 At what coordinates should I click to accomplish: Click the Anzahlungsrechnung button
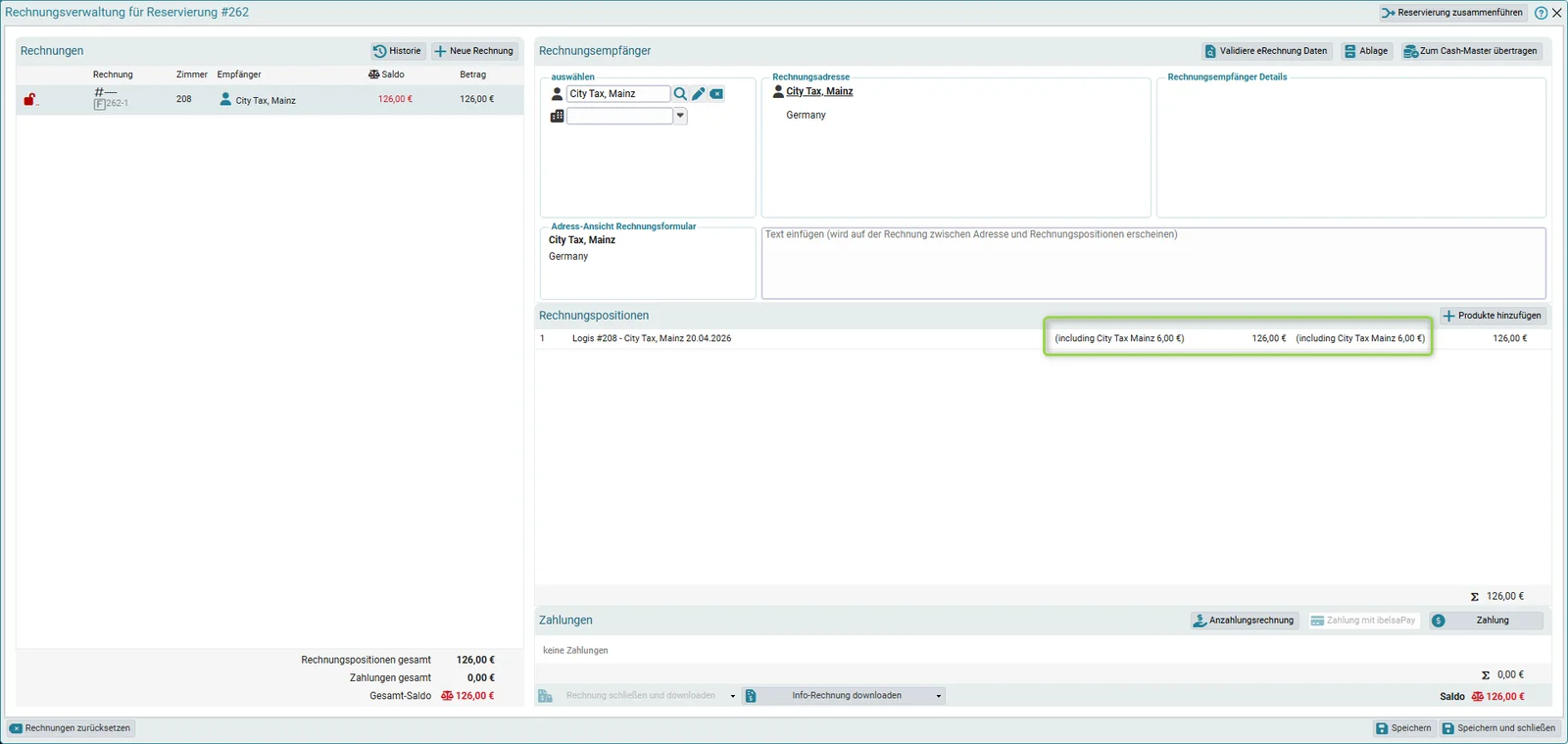point(1245,620)
